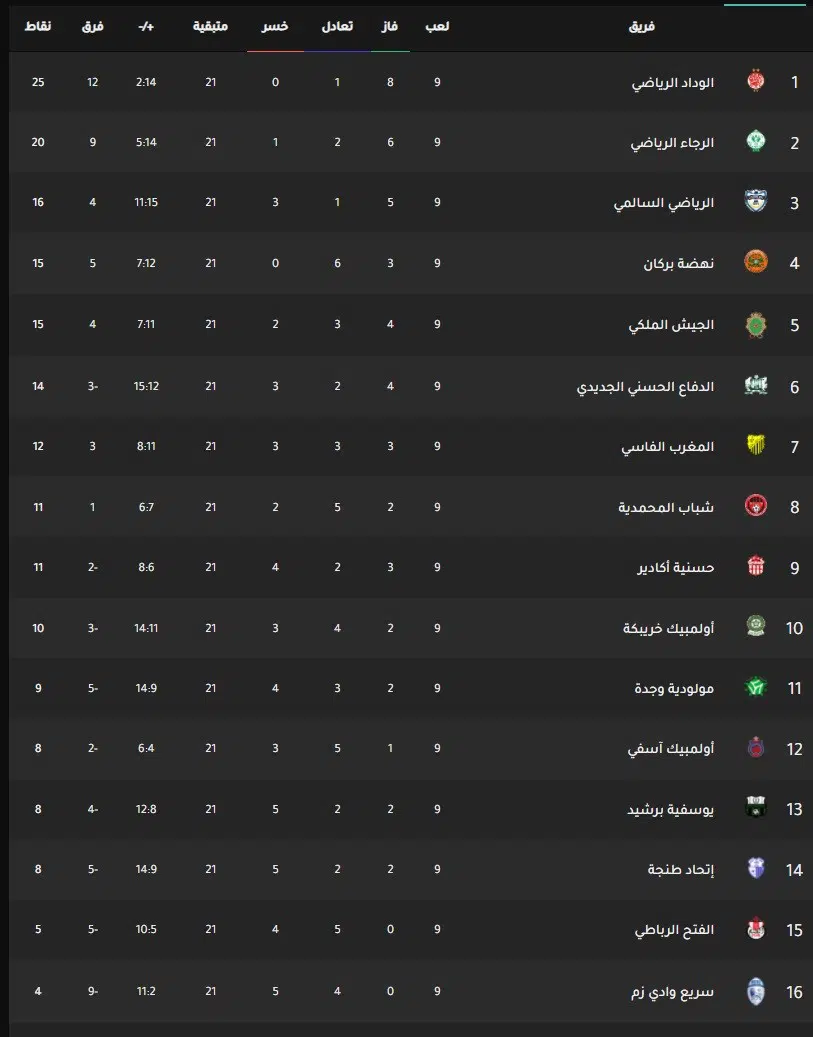Screen dimensions: 813x1037
Task: Open the إتحاد طنجة team name link
Action: pos(681,869)
